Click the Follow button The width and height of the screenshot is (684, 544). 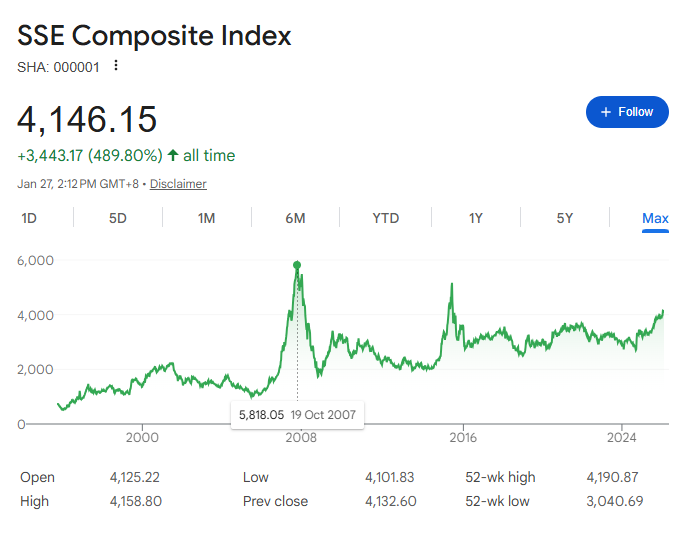(626, 112)
